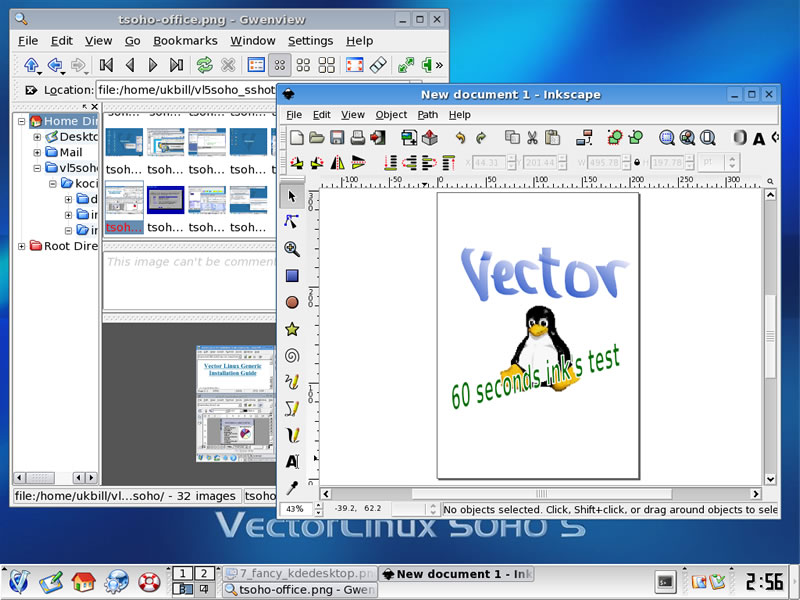Expand the Root Directory tree node
800x600 pixels.
pos(22,246)
